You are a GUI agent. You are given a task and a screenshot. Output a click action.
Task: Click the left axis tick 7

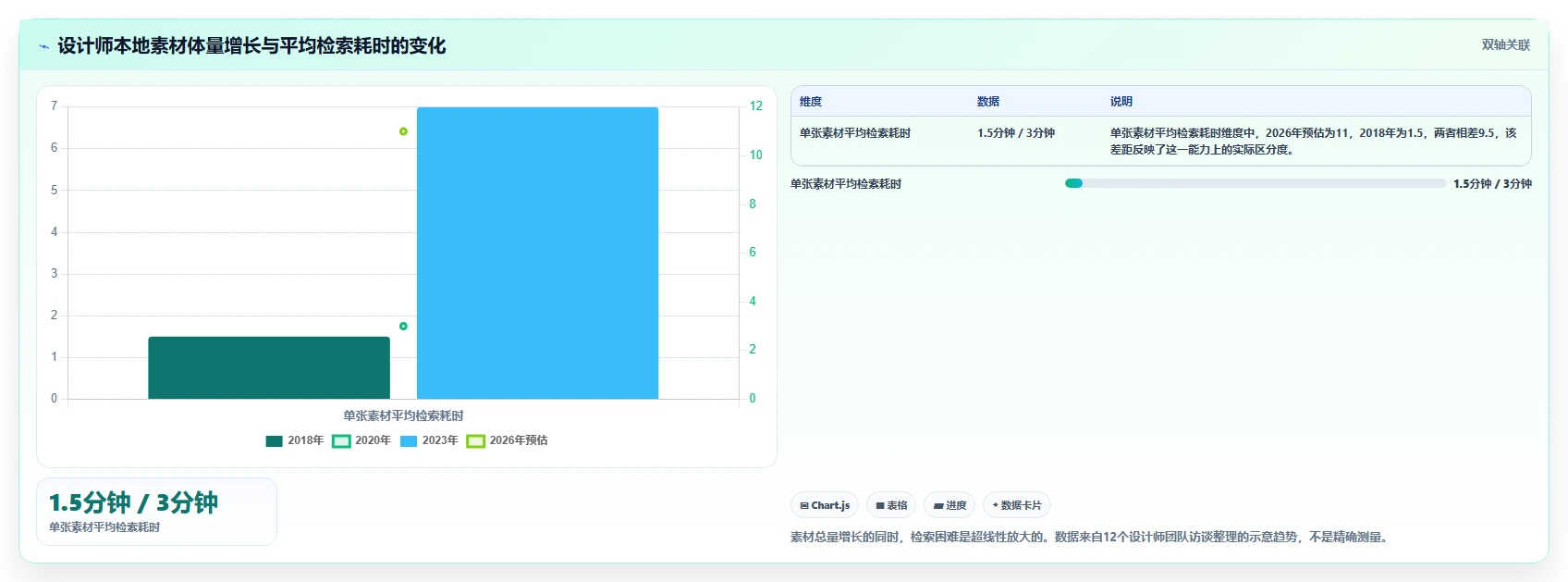tap(54, 106)
